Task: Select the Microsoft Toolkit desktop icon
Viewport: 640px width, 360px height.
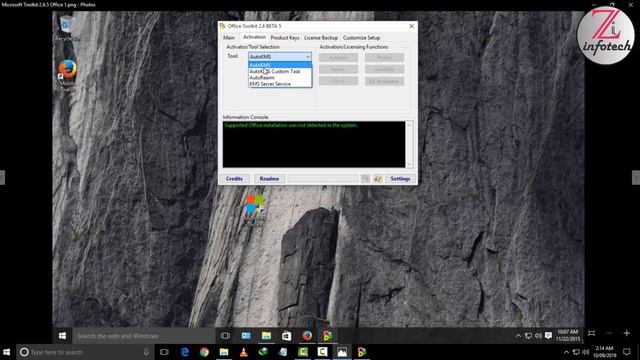Action: tap(256, 210)
